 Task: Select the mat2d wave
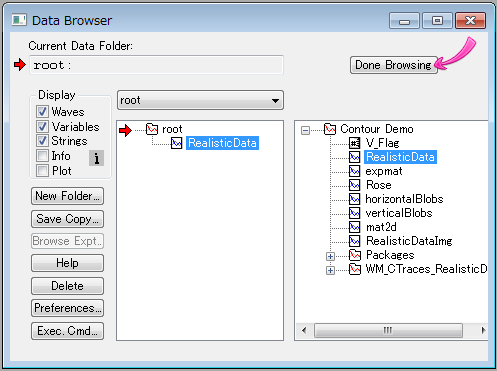pos(381,227)
